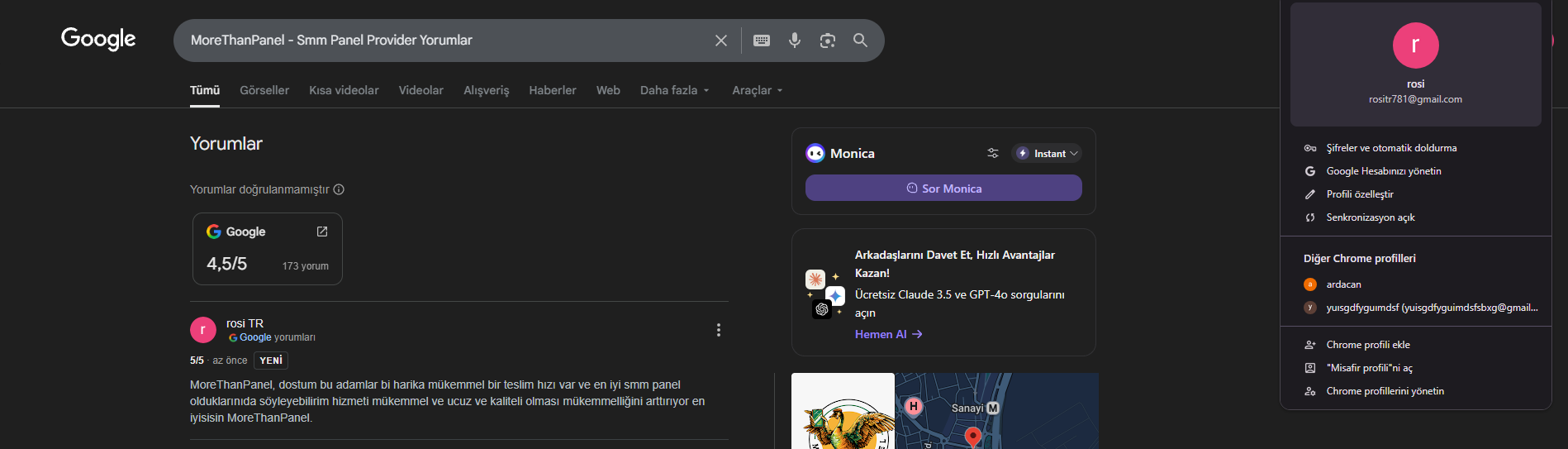1568x449 pixels.
Task: Open Google Lens image search
Action: pyautogui.click(x=828, y=41)
